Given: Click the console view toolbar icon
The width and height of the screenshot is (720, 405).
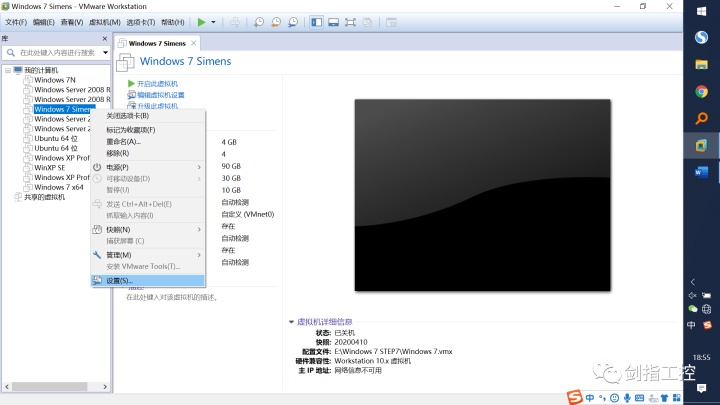Looking at the screenshot, I should coord(391,22).
